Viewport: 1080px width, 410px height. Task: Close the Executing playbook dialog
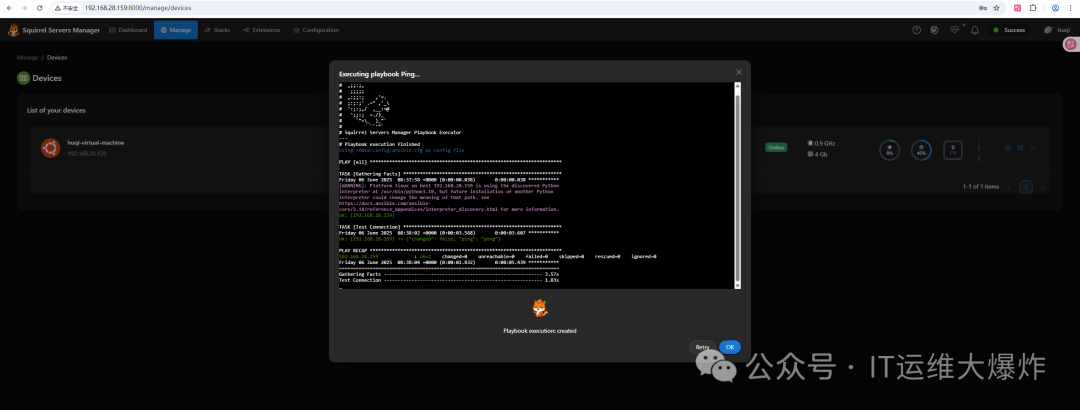coord(739,72)
